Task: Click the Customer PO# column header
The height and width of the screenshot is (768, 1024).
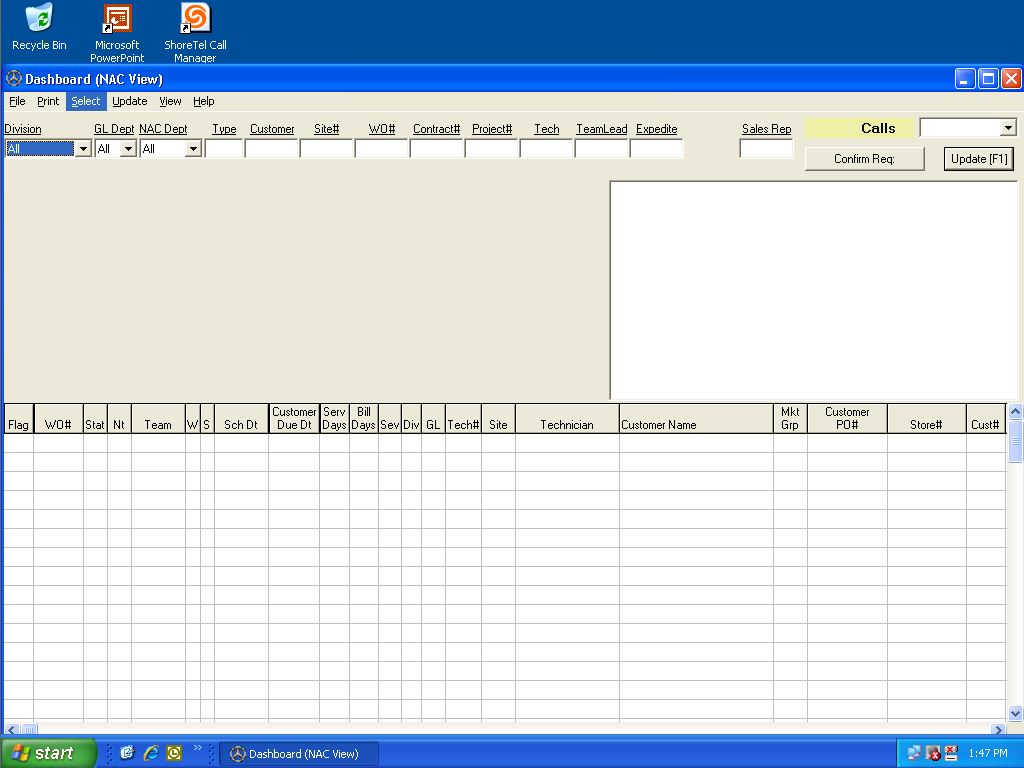Action: coord(847,419)
